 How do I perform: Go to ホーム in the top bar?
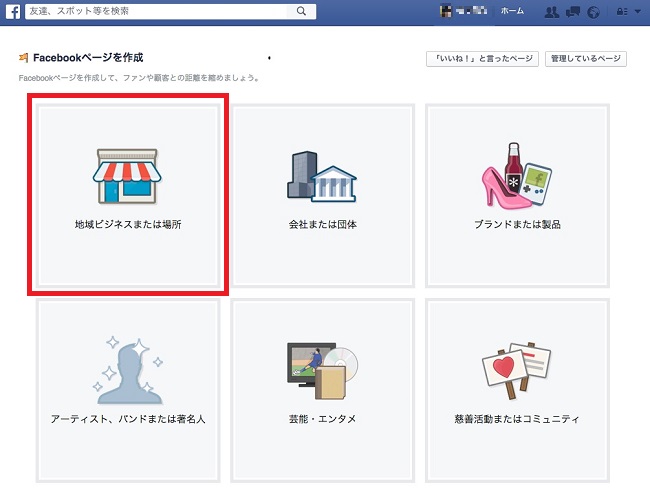(x=512, y=11)
